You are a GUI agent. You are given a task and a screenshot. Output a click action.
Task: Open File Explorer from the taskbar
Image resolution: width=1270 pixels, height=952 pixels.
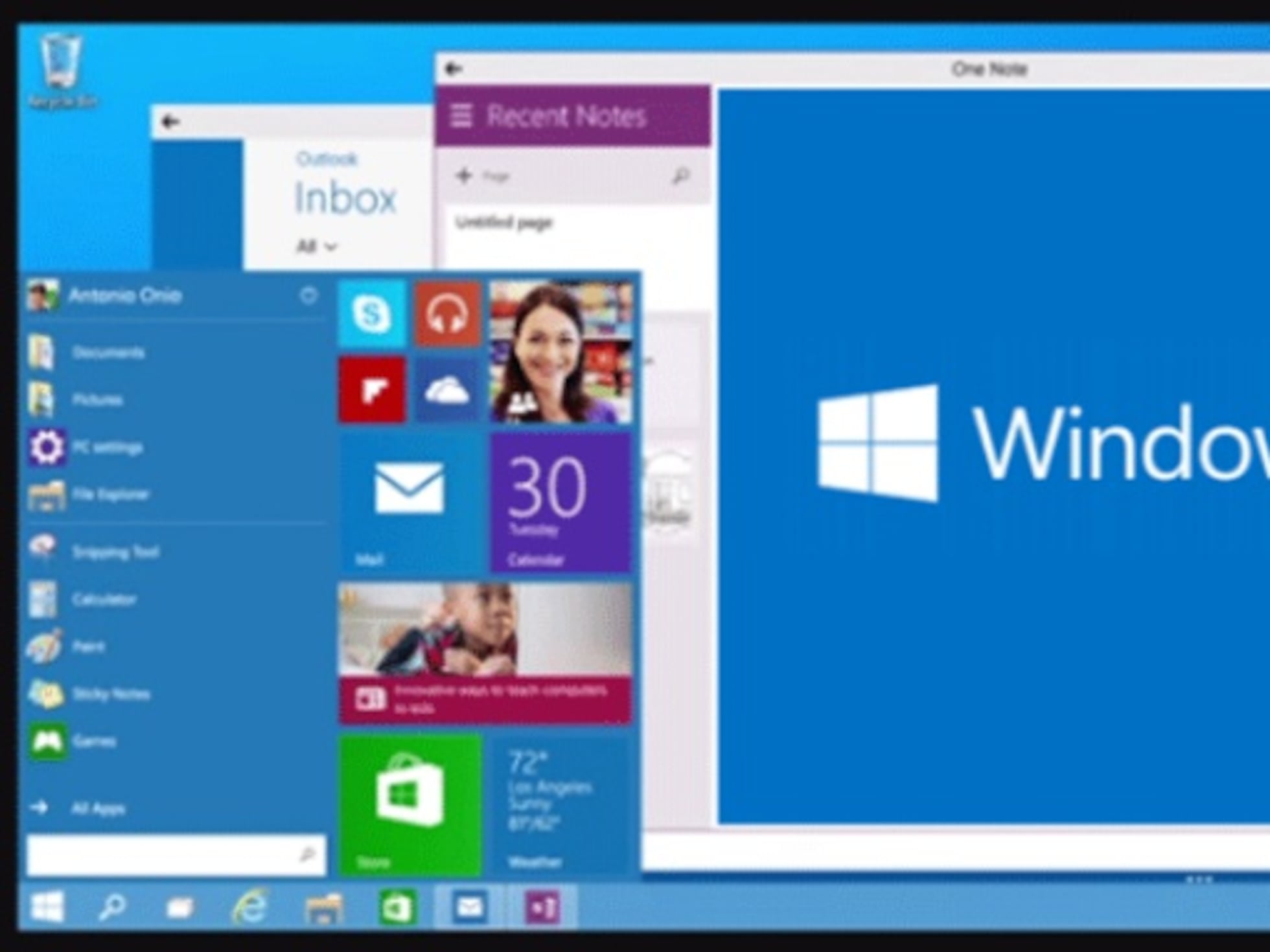coord(323,907)
